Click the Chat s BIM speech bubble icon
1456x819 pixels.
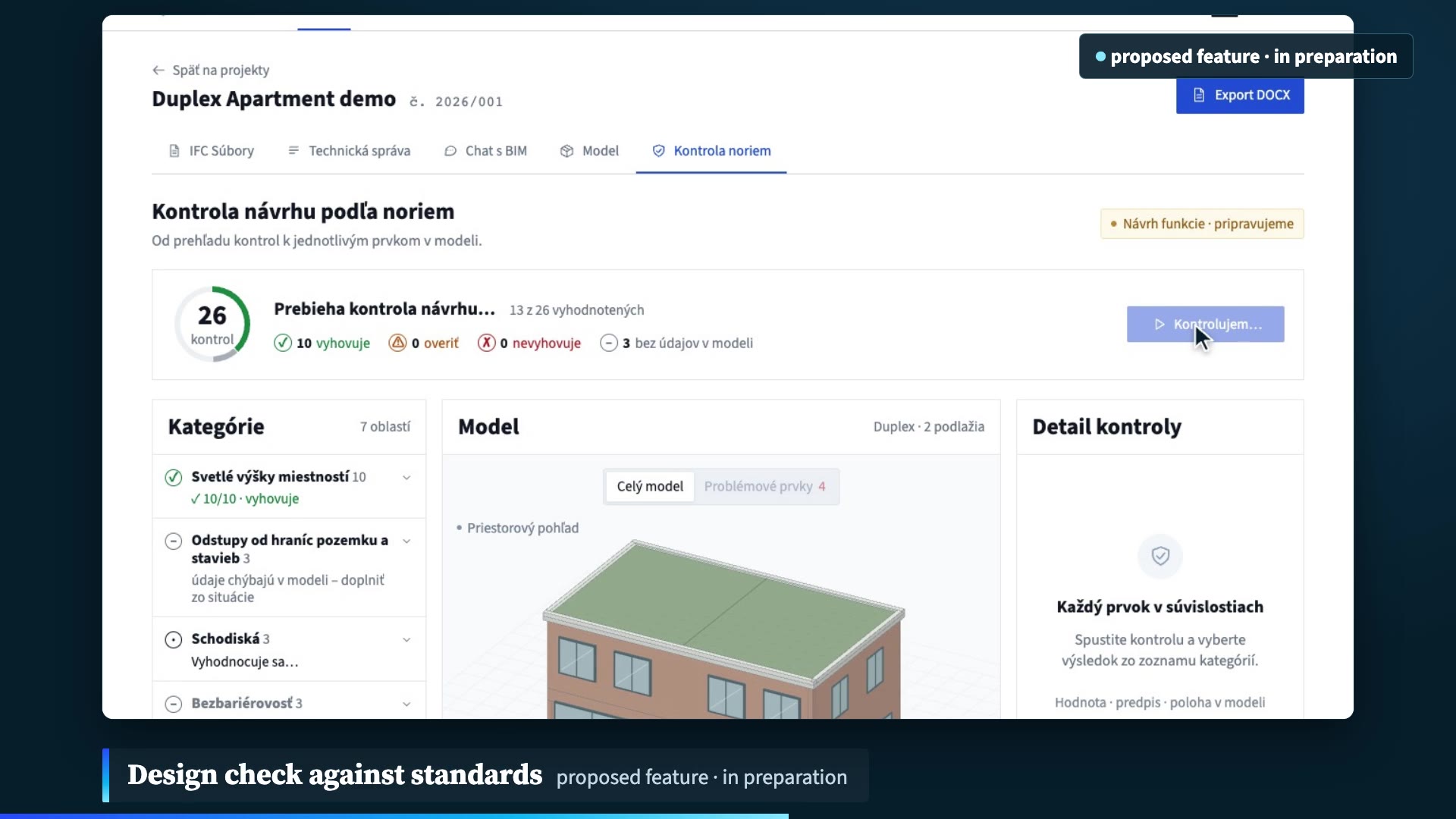click(x=450, y=151)
